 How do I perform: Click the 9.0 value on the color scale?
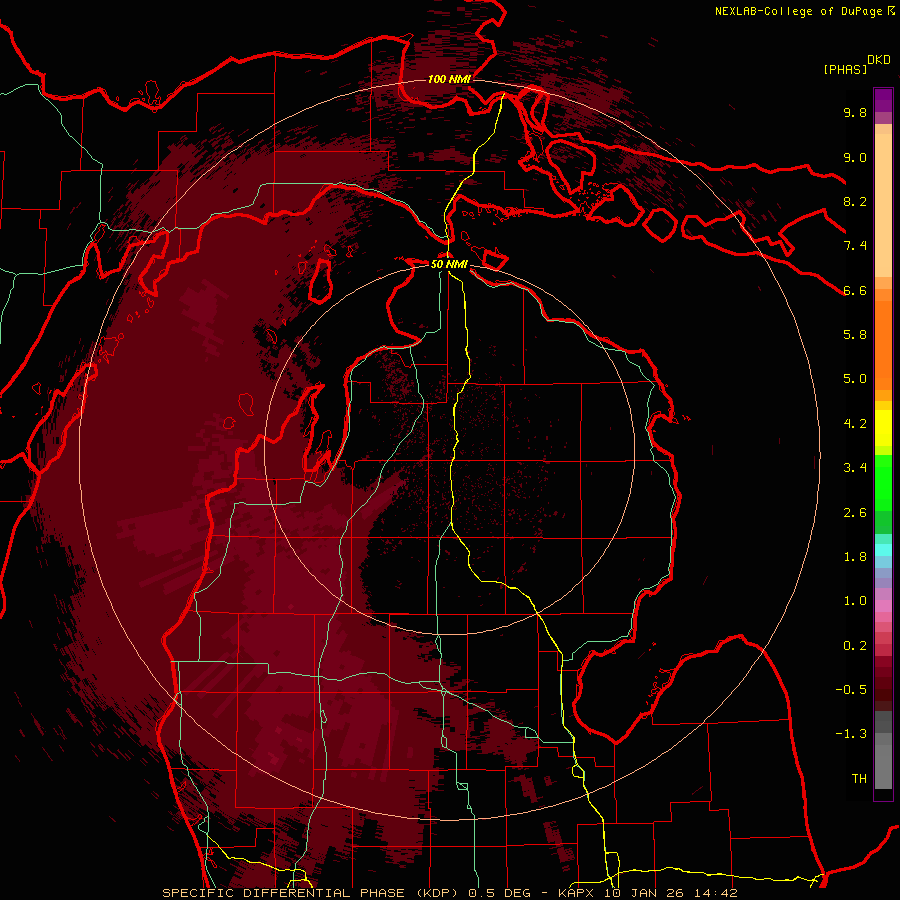pyautogui.click(x=855, y=157)
